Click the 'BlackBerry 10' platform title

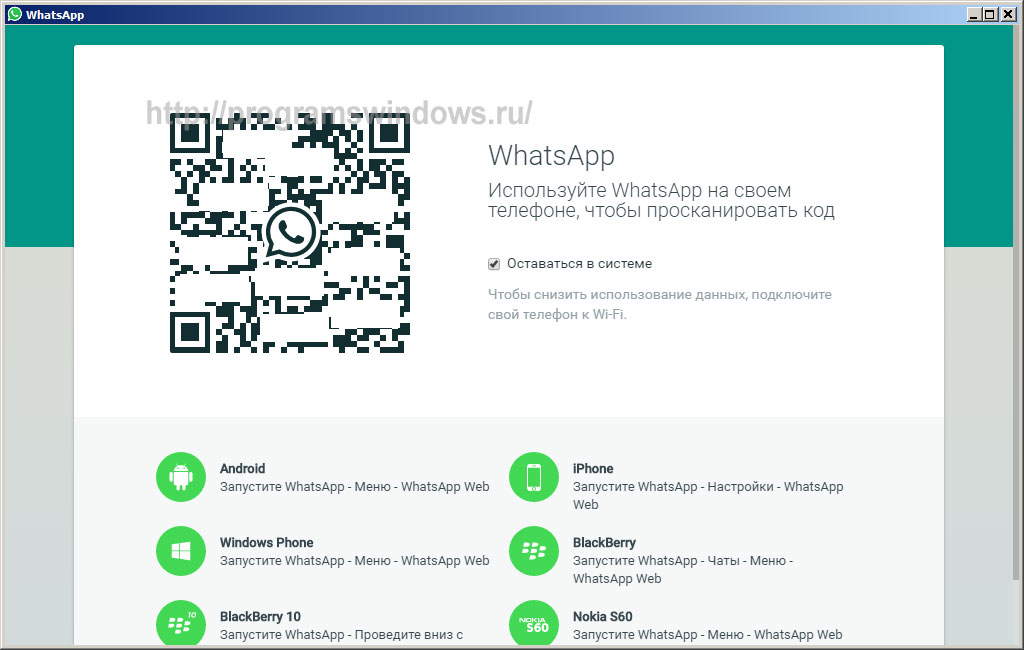click(x=260, y=616)
